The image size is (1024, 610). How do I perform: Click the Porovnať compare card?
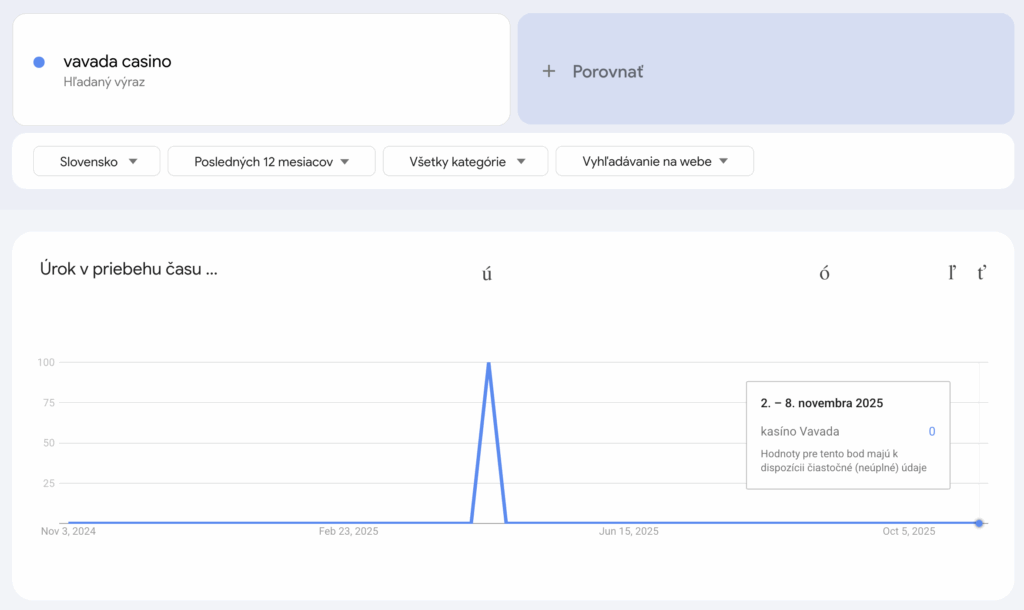(765, 69)
